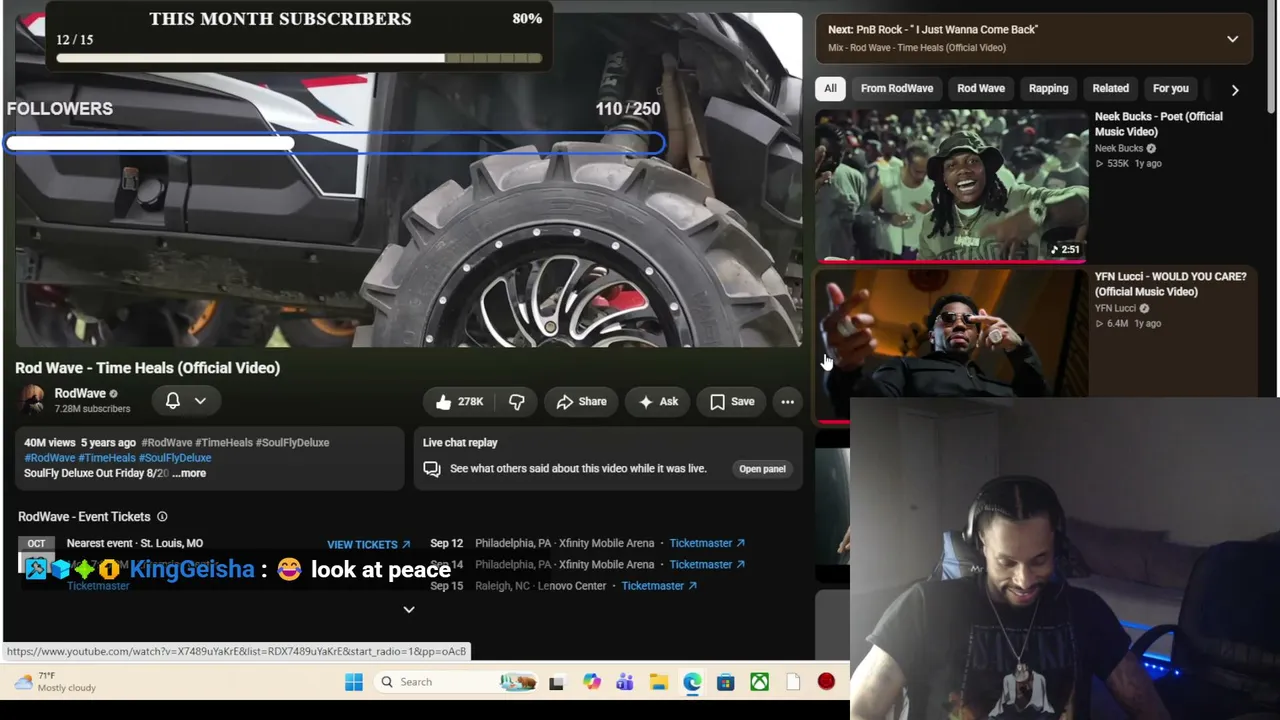This screenshot has width=1280, height=720.
Task: Click the Event Tickets info icon
Action: click(x=162, y=517)
